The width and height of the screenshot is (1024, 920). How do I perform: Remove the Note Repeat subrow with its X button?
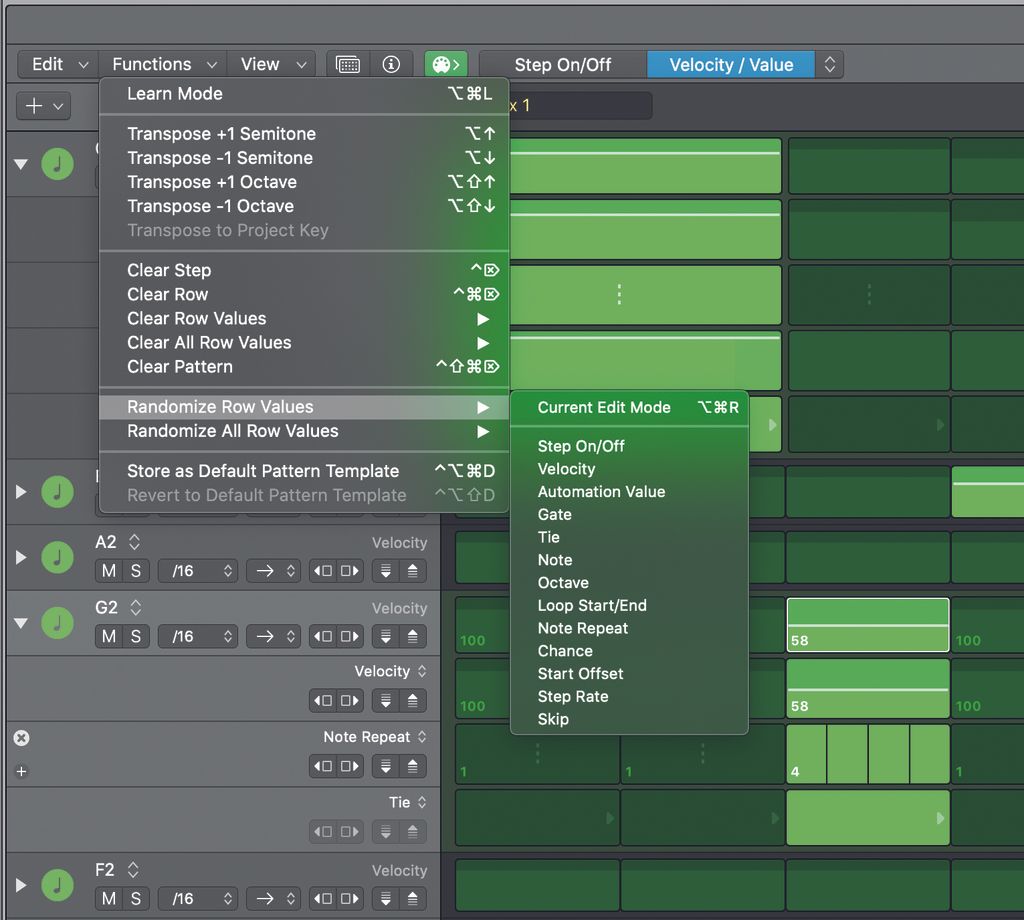click(21, 737)
